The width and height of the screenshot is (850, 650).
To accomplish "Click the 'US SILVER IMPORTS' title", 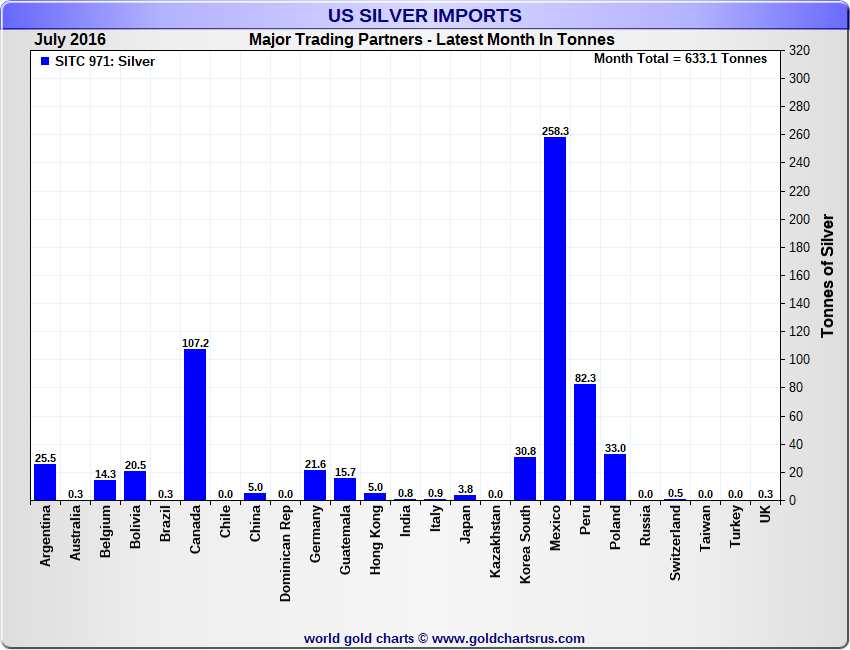I will [425, 16].
